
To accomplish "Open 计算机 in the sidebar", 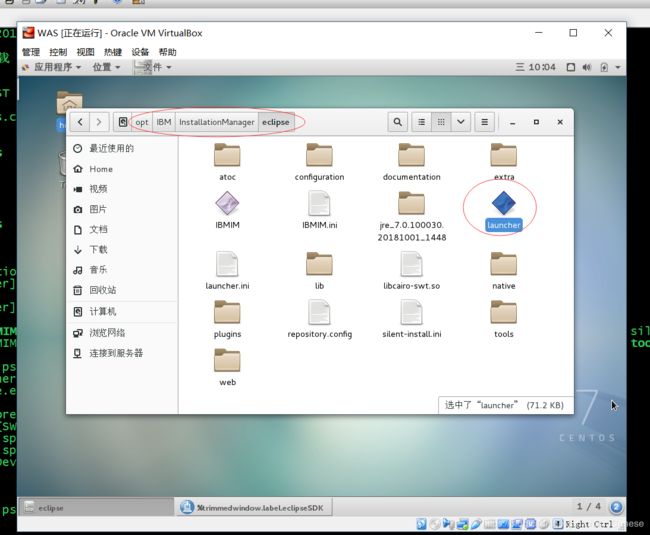I will click(x=122, y=312).
